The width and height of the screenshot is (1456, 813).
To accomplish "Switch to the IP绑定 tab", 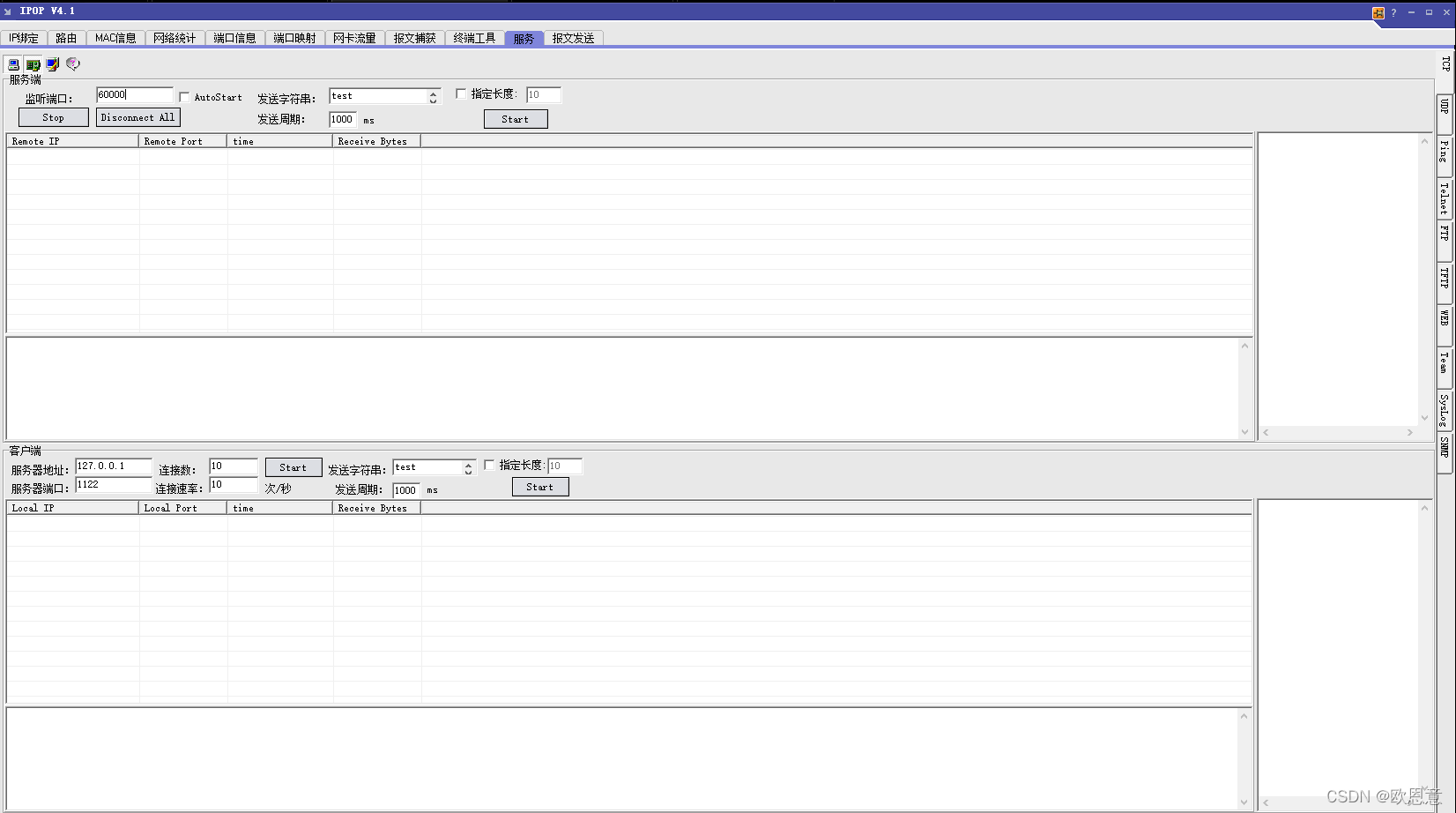I will pyautogui.click(x=24, y=38).
